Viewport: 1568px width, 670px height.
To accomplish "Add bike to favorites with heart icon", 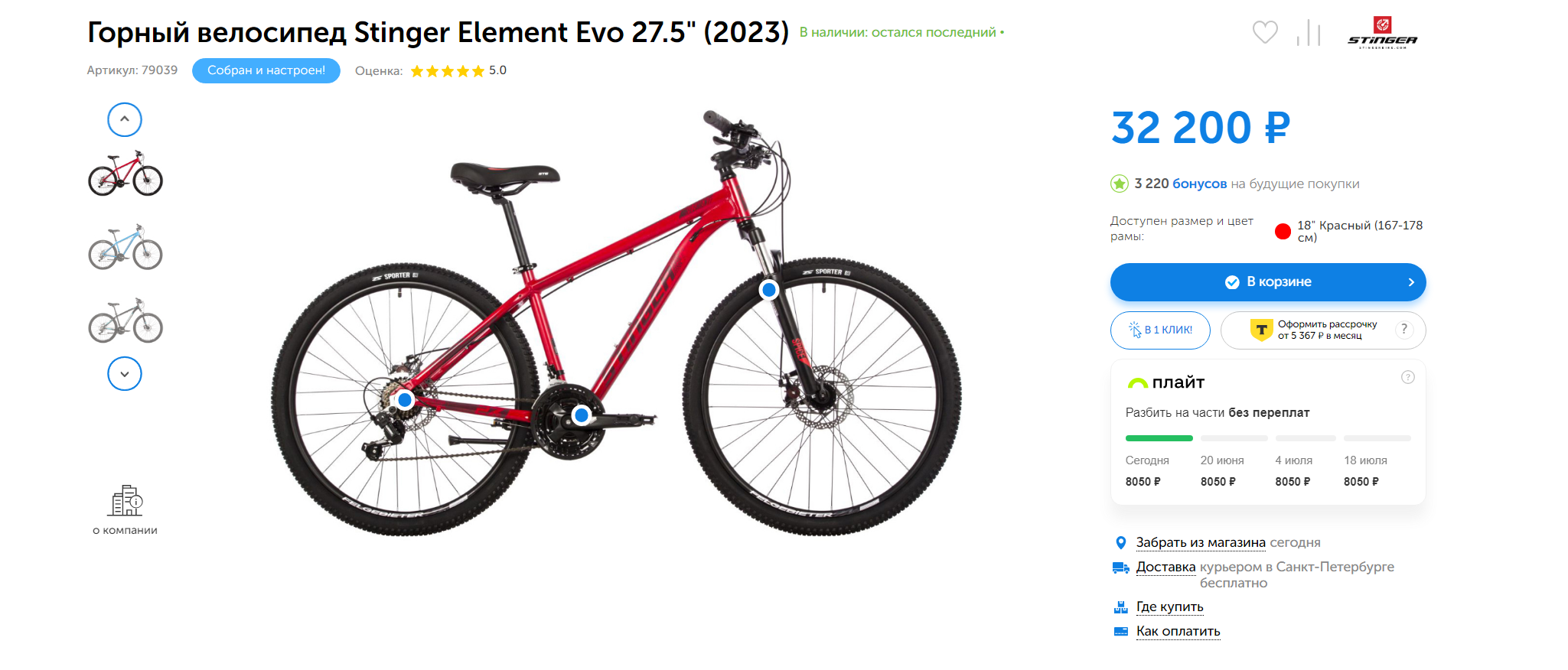I will 1265,32.
